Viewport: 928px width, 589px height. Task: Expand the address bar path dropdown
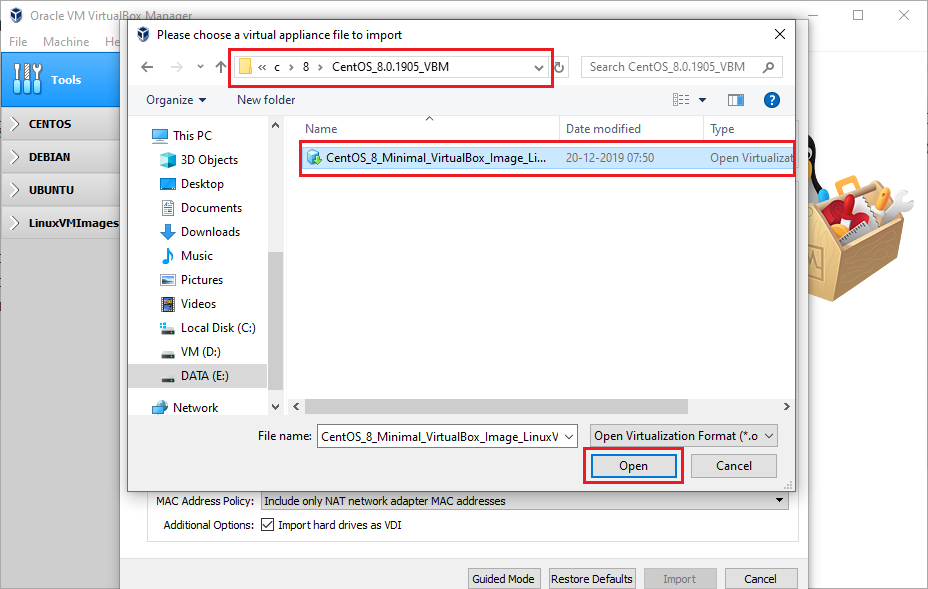(x=539, y=67)
